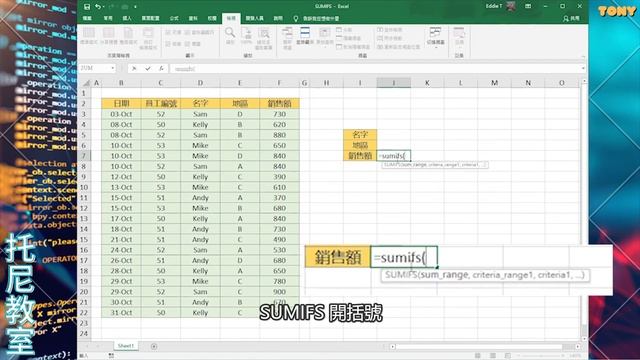Toggle the Gridlines (格線) checkbox
This screenshot has height=360, width=640.
(173, 44)
